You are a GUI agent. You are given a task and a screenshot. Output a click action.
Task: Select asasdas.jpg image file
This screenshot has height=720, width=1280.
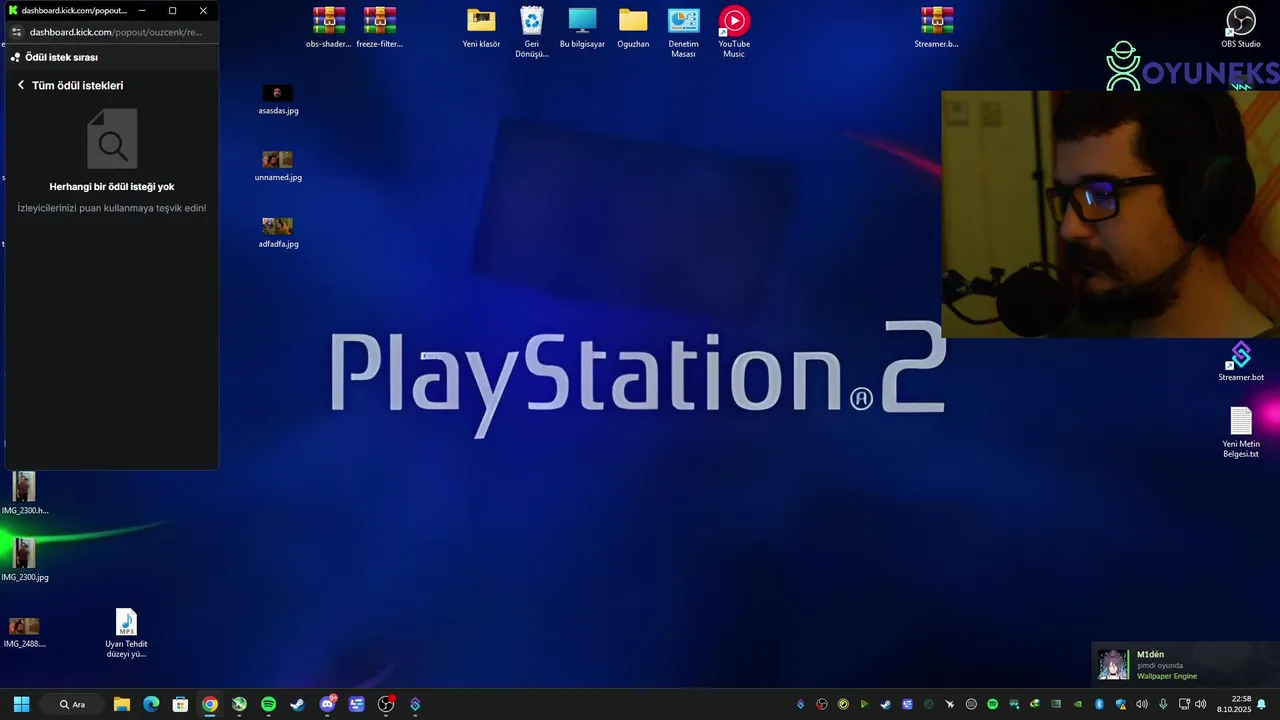(278, 99)
